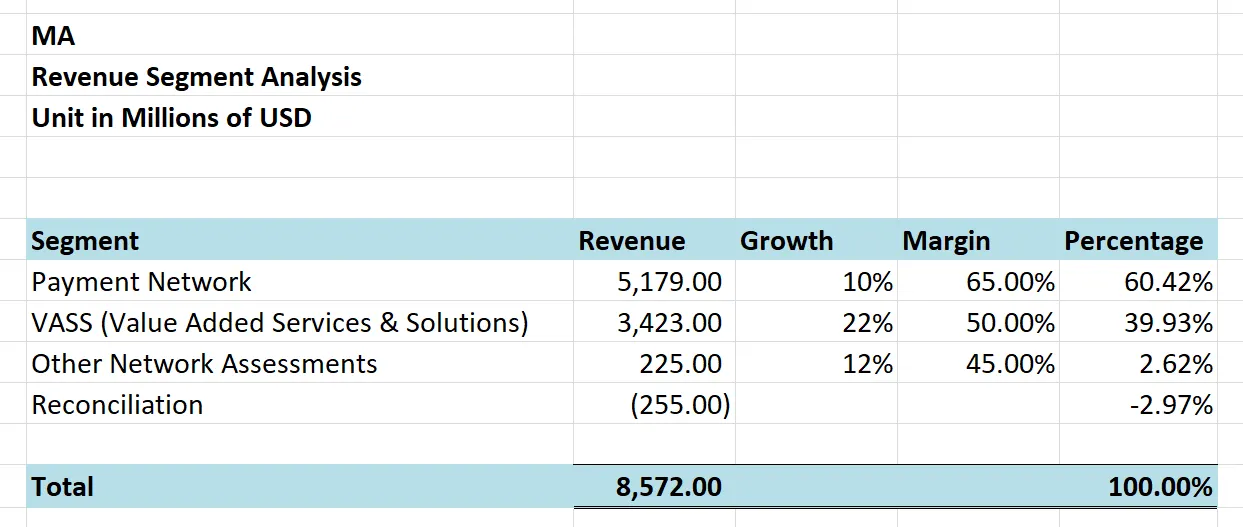Click the VASS growth cell showing 22%
Viewport: 1243px width, 527px height.
click(867, 323)
